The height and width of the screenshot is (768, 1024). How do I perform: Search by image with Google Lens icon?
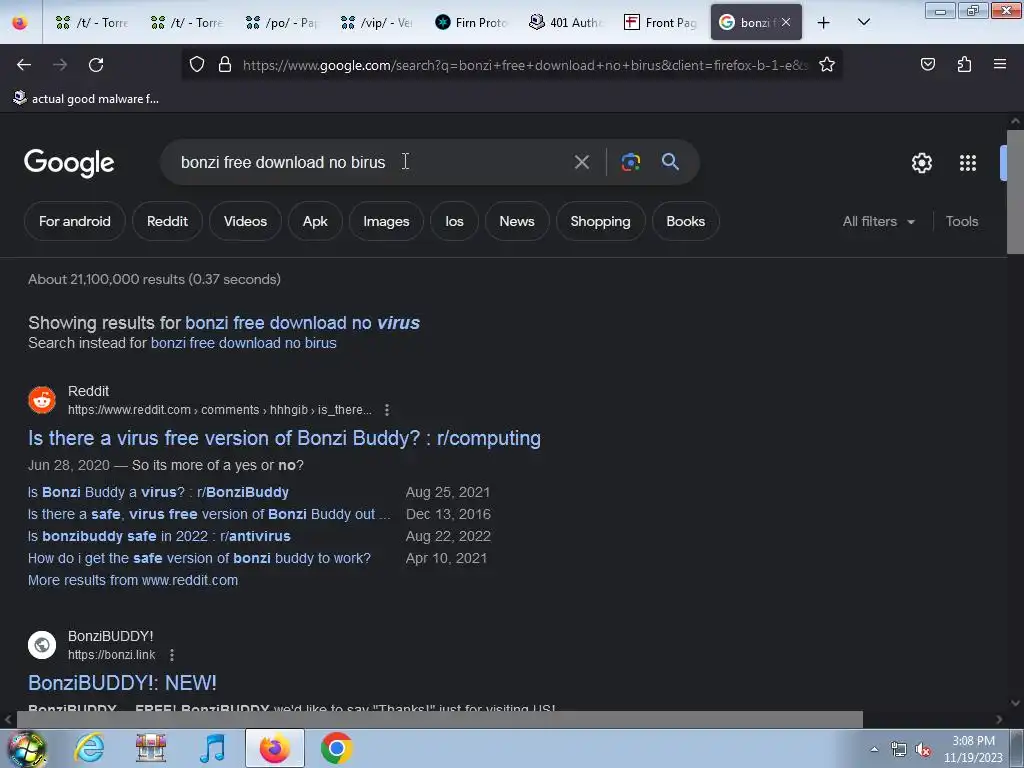click(x=630, y=162)
